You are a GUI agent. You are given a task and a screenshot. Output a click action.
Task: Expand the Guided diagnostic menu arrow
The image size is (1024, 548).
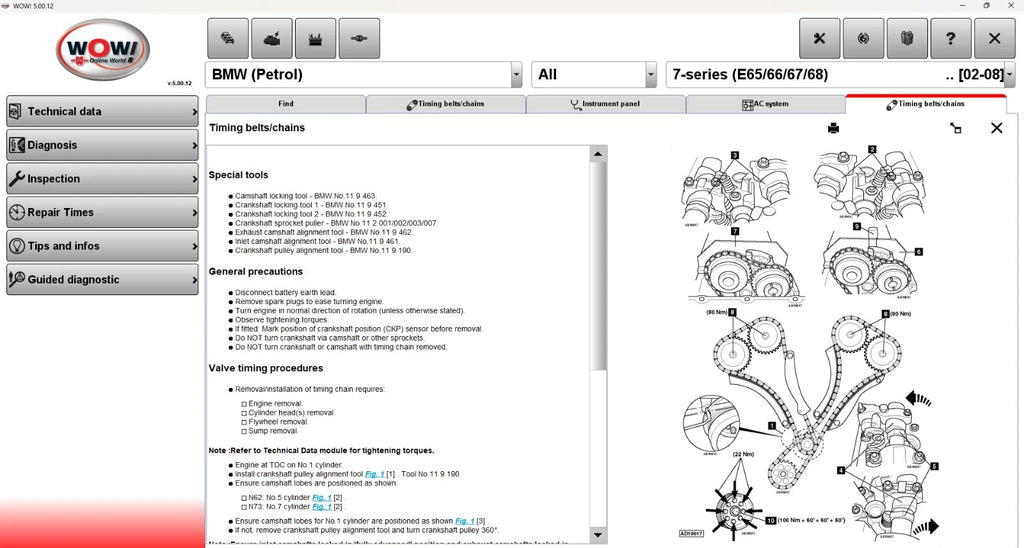[194, 280]
